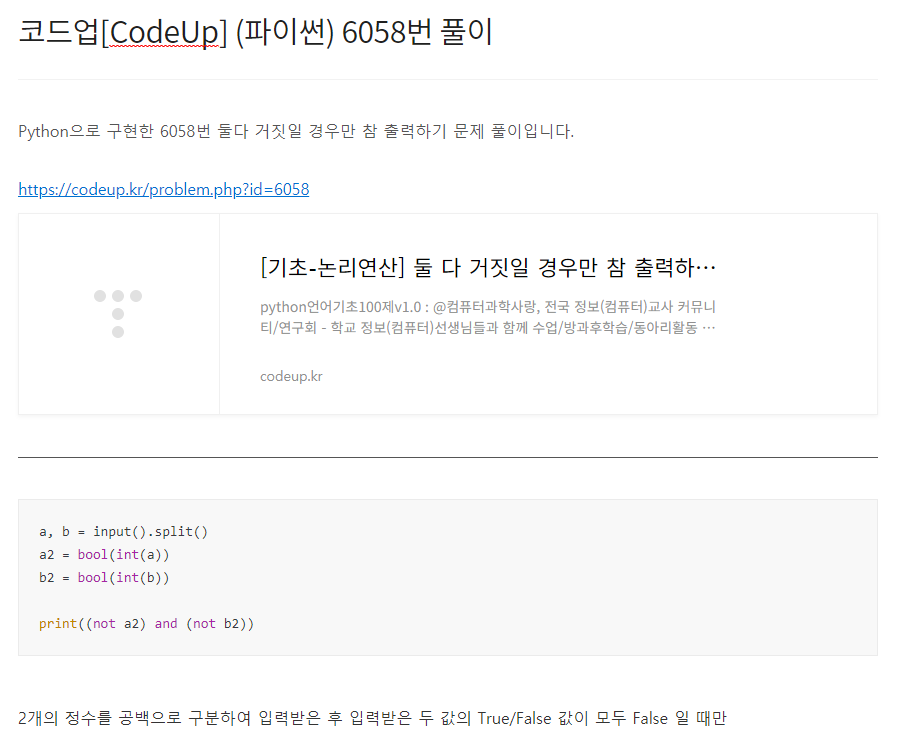Screen dimensions: 899x737
Task: Click the paragraph beginning 2개의 정수를 공백으로
Action: click(373, 718)
